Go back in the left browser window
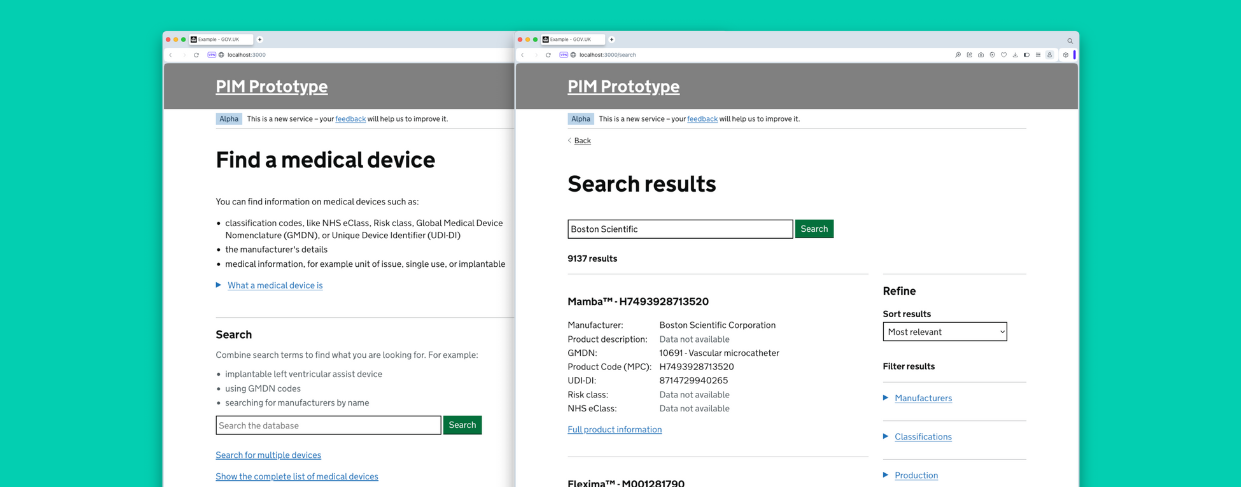This screenshot has width=1241, height=487. [x=171, y=55]
